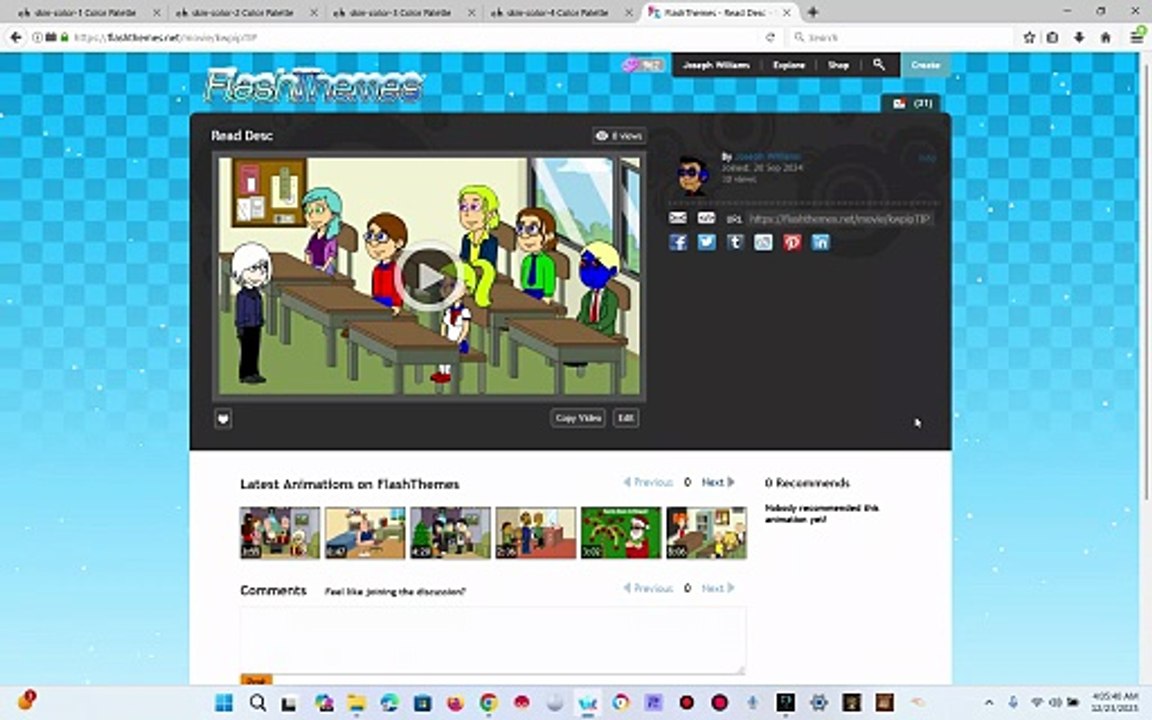
Task: Open Firefox from the taskbar
Action: coord(456,702)
